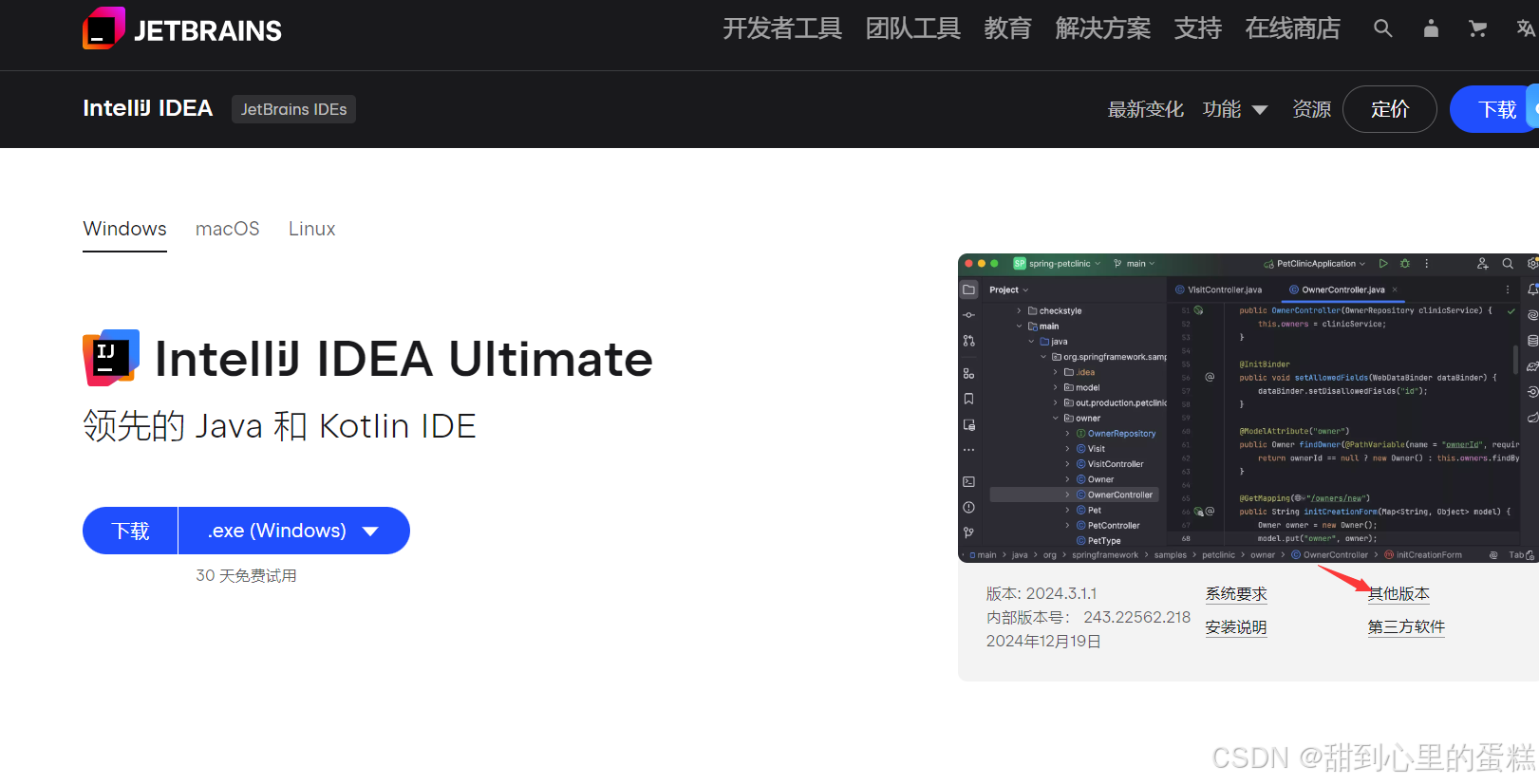The image size is (1539, 784).
Task: Open the 在线商店 menu
Action: click(1293, 28)
